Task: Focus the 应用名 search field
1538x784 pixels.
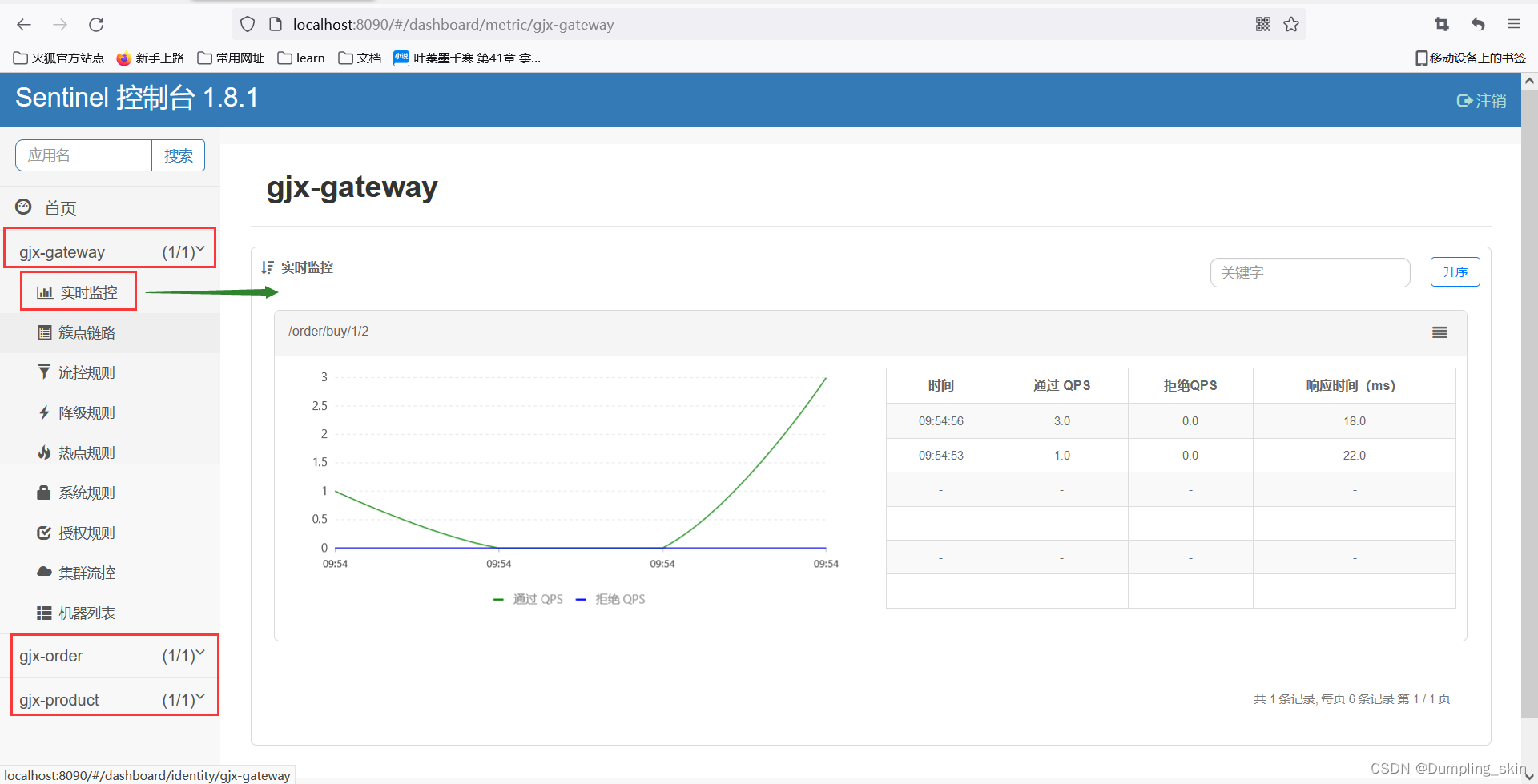Action: (83, 155)
